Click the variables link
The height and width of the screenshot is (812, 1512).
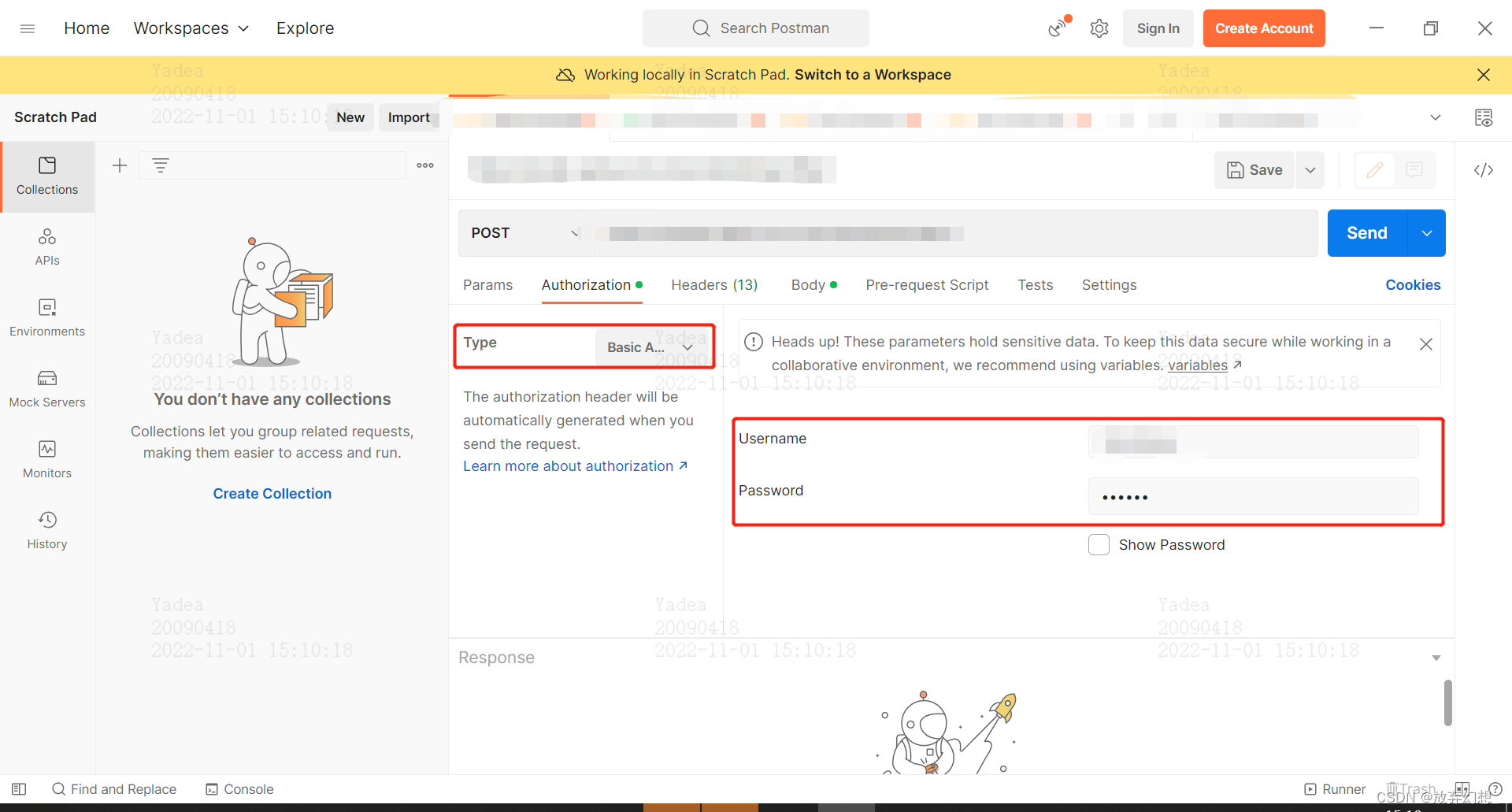1198,365
